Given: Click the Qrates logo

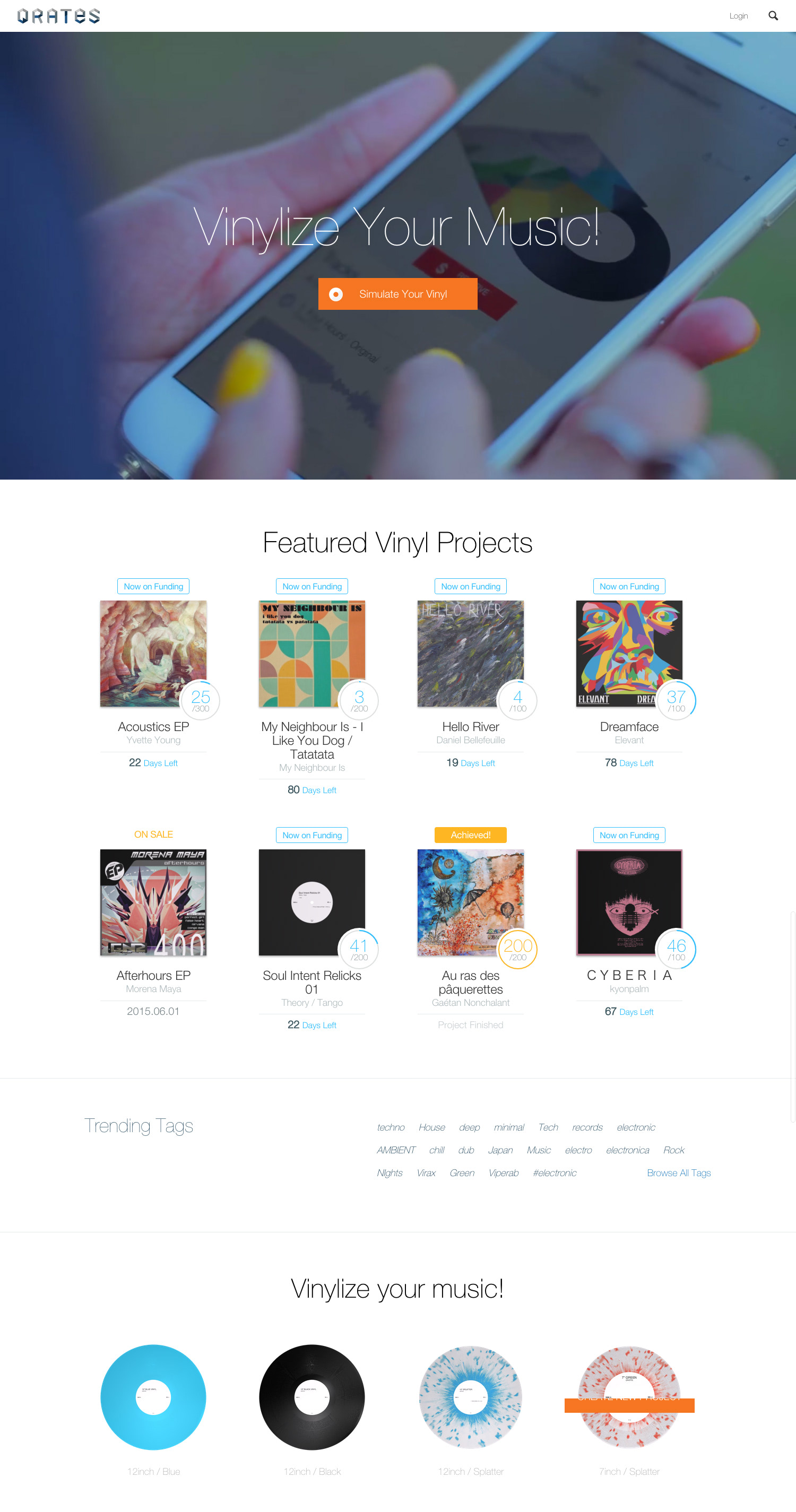Looking at the screenshot, I should pyautogui.click(x=59, y=16).
